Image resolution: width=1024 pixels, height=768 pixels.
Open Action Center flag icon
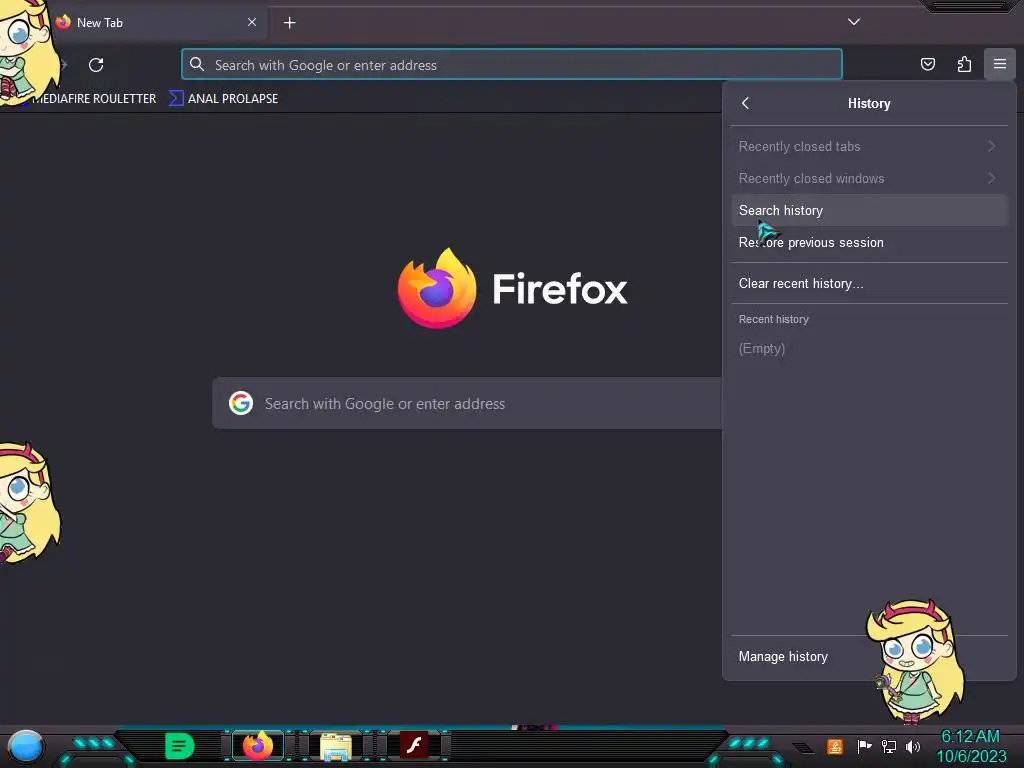point(864,746)
